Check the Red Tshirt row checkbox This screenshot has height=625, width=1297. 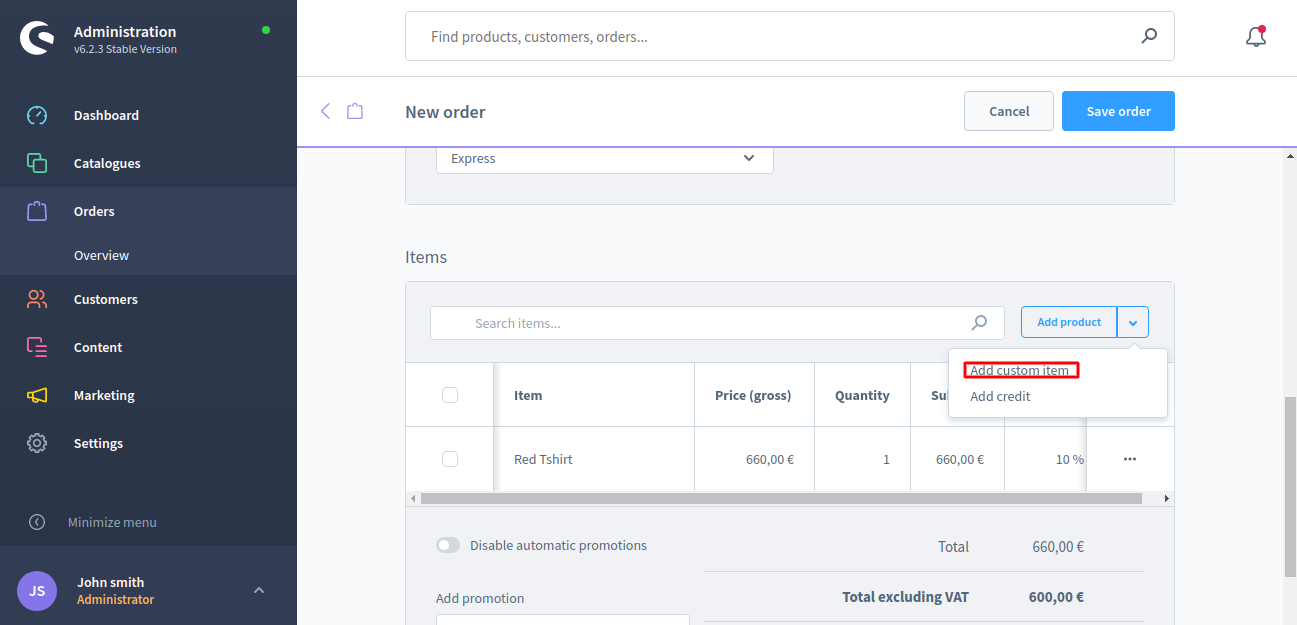(x=450, y=459)
